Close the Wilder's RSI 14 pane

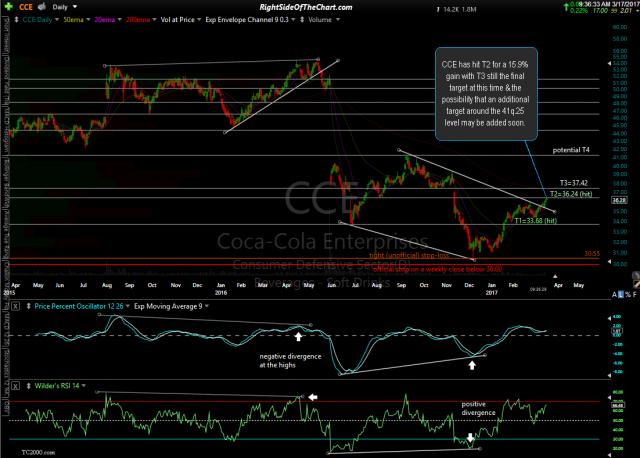click(x=15, y=386)
